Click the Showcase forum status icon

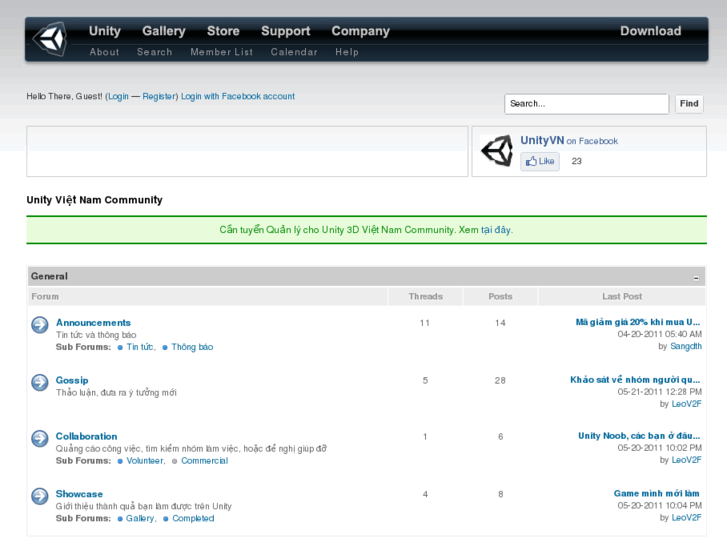click(x=40, y=496)
